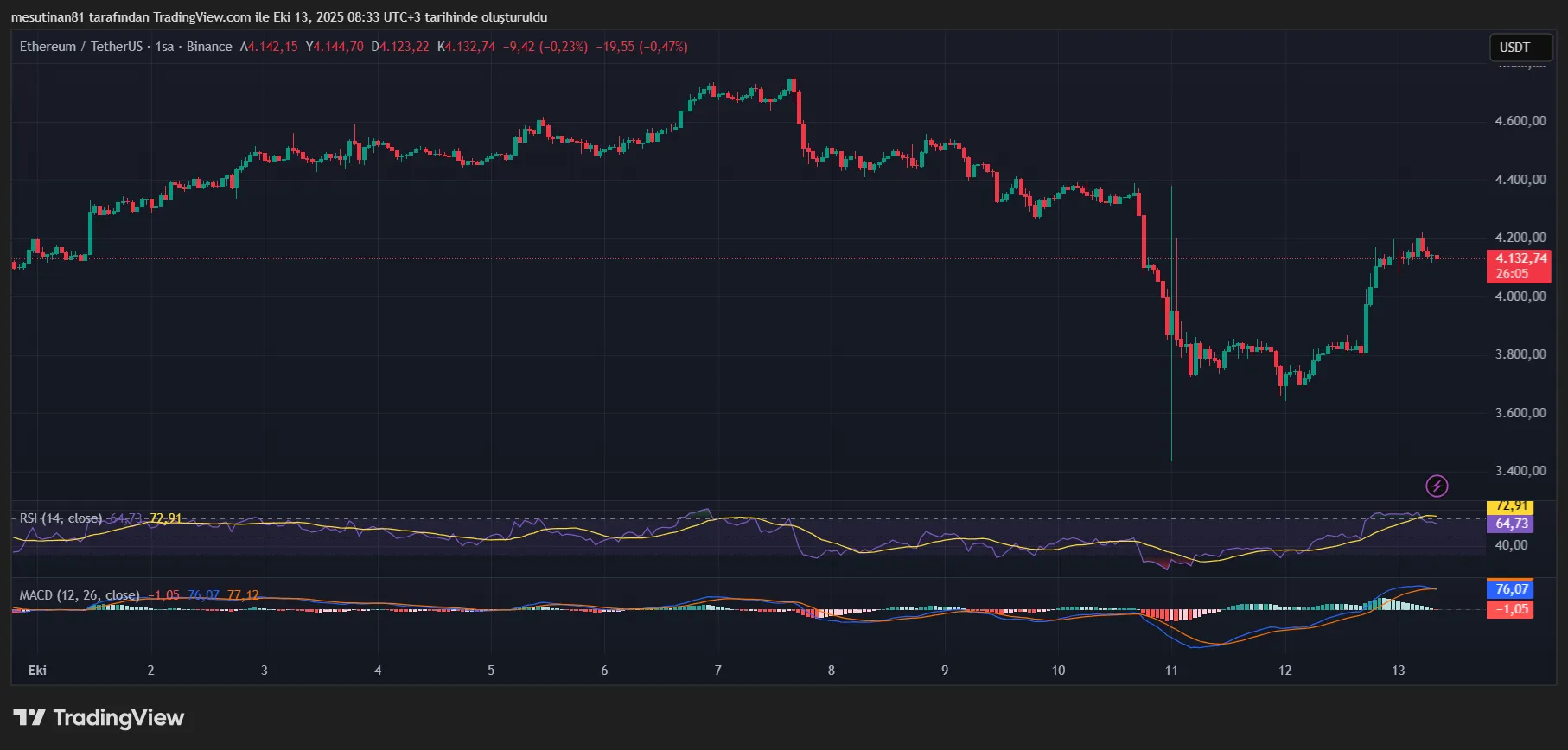Click the Ethereum / TetherUS symbol title
The width and height of the screenshot is (1568, 750).
tap(80, 47)
